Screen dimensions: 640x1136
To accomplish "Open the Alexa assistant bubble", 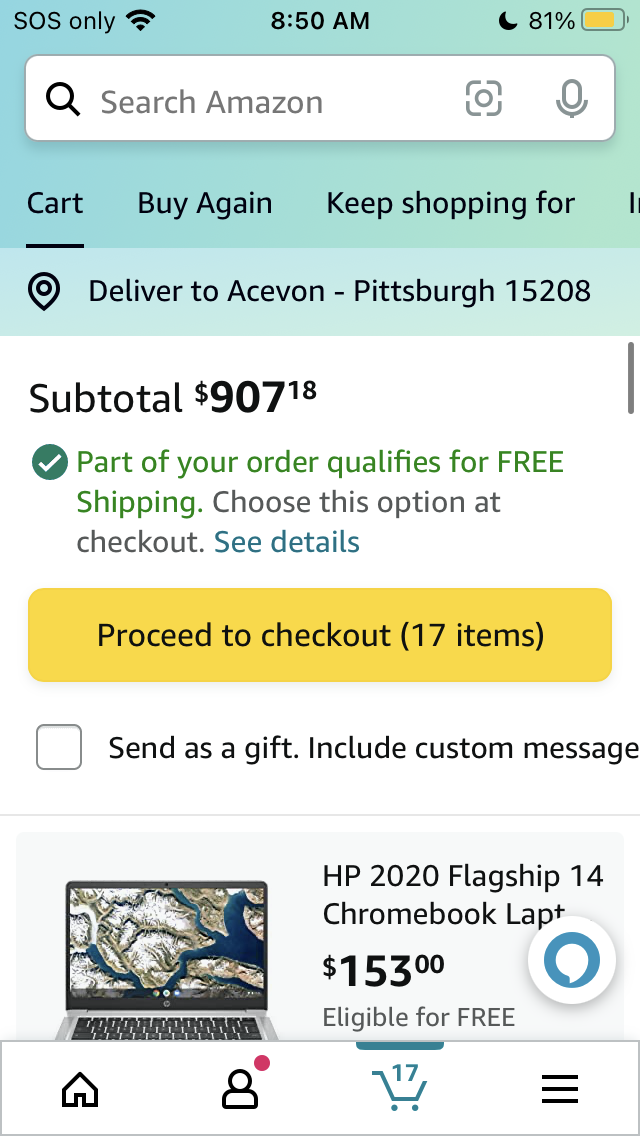I will coord(572,960).
